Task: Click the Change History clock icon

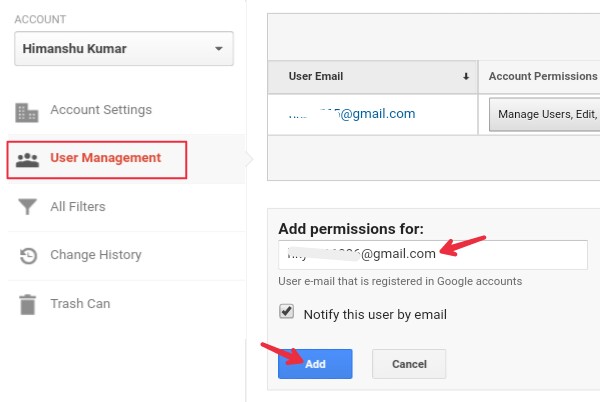Action: tap(28, 256)
